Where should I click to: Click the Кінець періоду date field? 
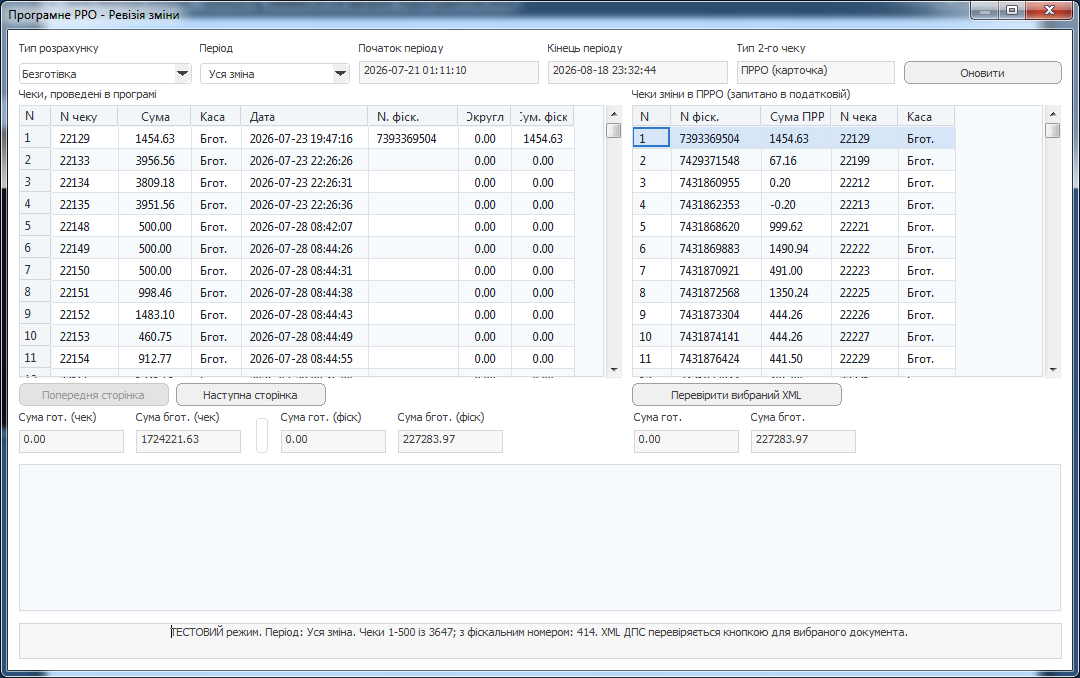[637, 72]
